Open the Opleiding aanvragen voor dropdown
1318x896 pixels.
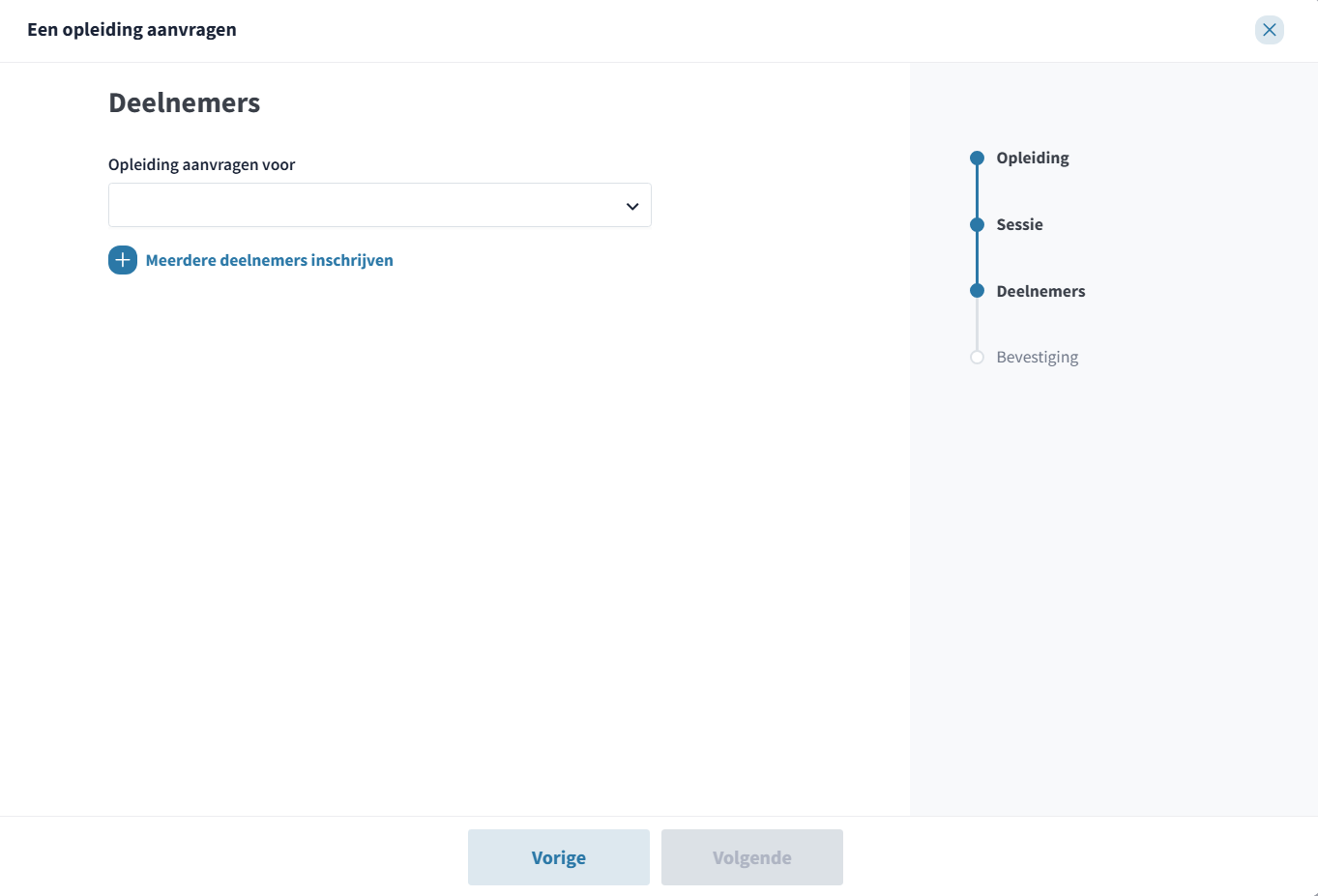380,205
